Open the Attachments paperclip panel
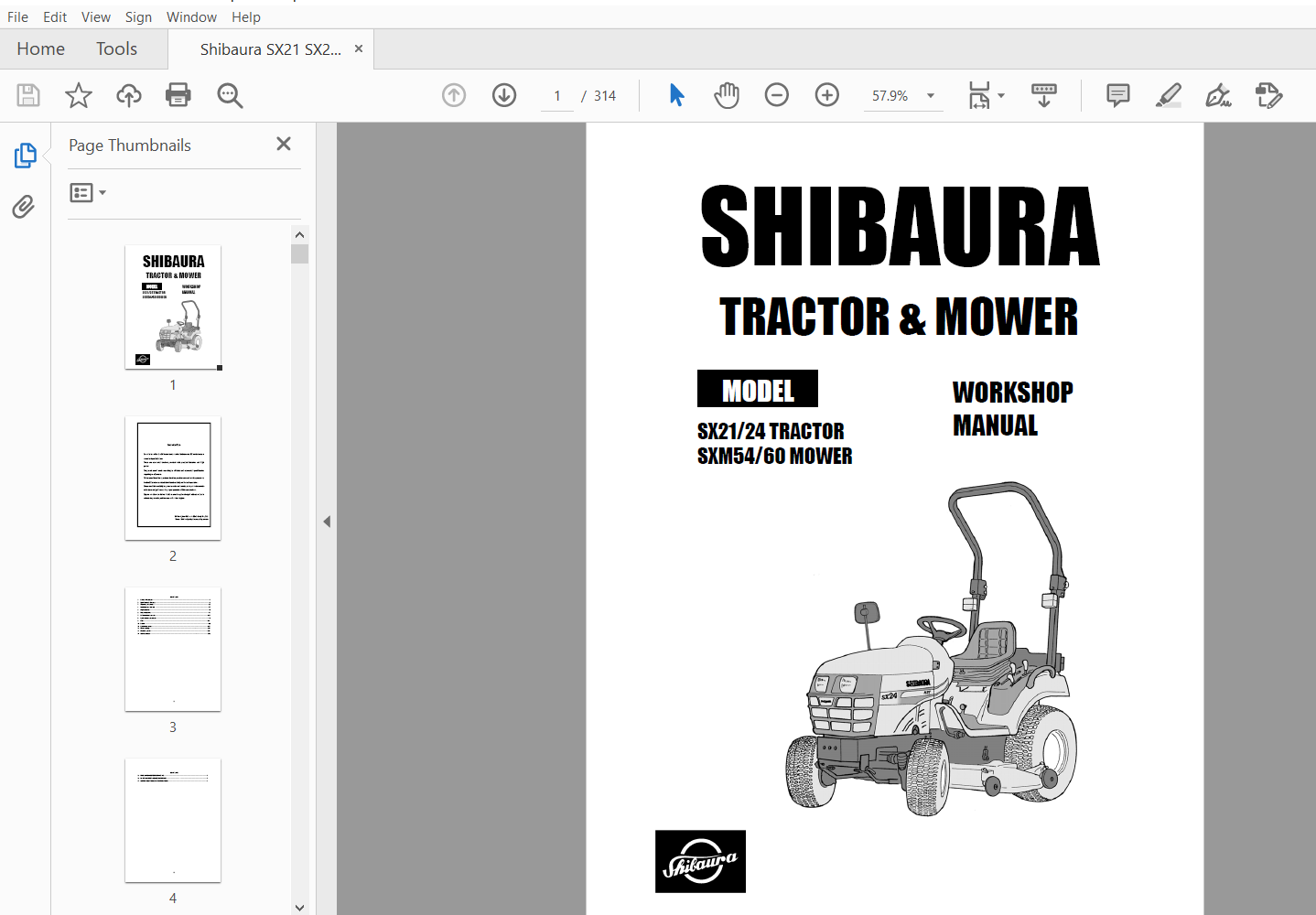 click(24, 207)
